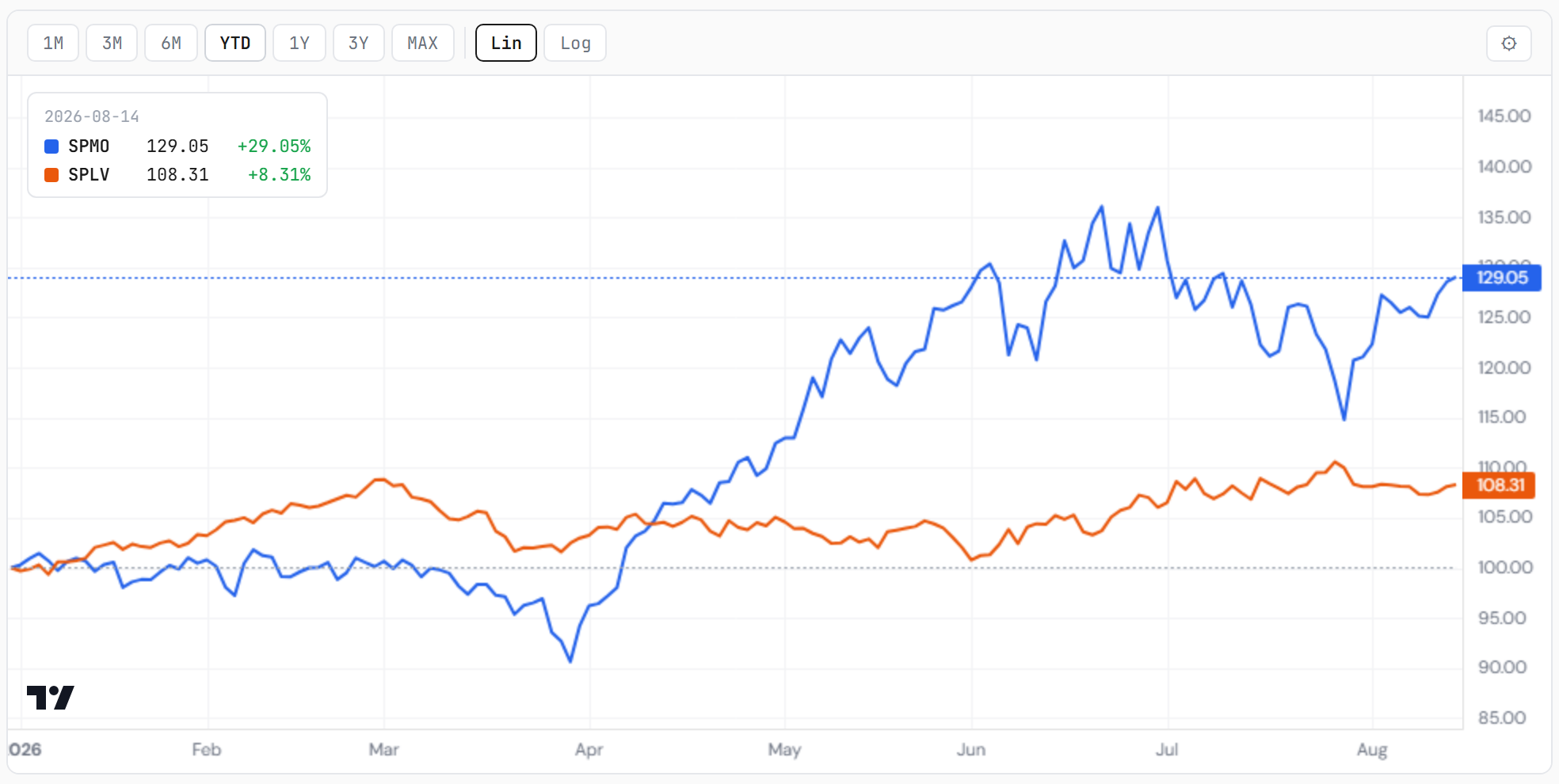1559x784 pixels.
Task: Select the 1M time range
Action: pos(53,43)
